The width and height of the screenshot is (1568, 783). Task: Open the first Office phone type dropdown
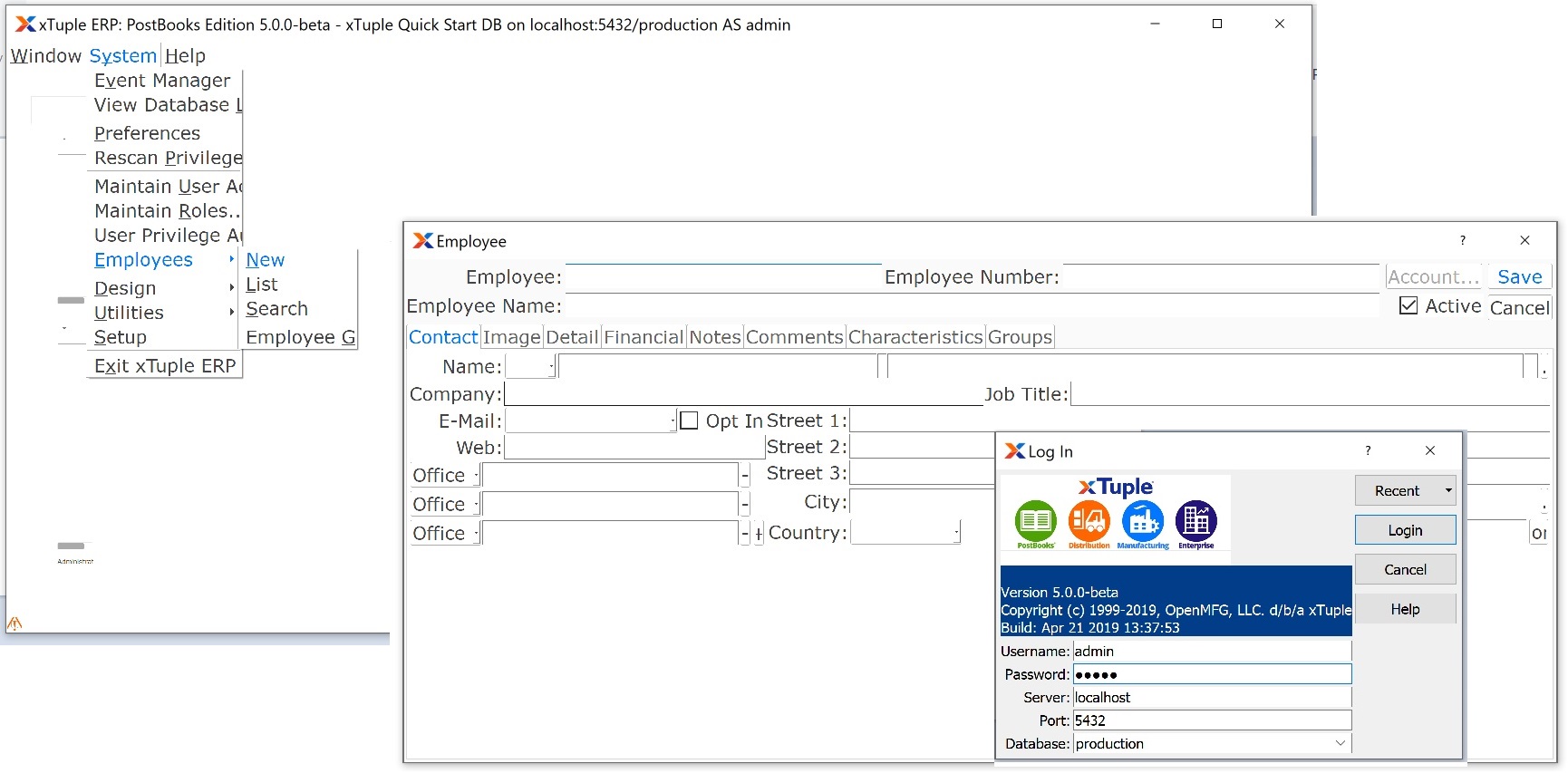[x=445, y=476]
